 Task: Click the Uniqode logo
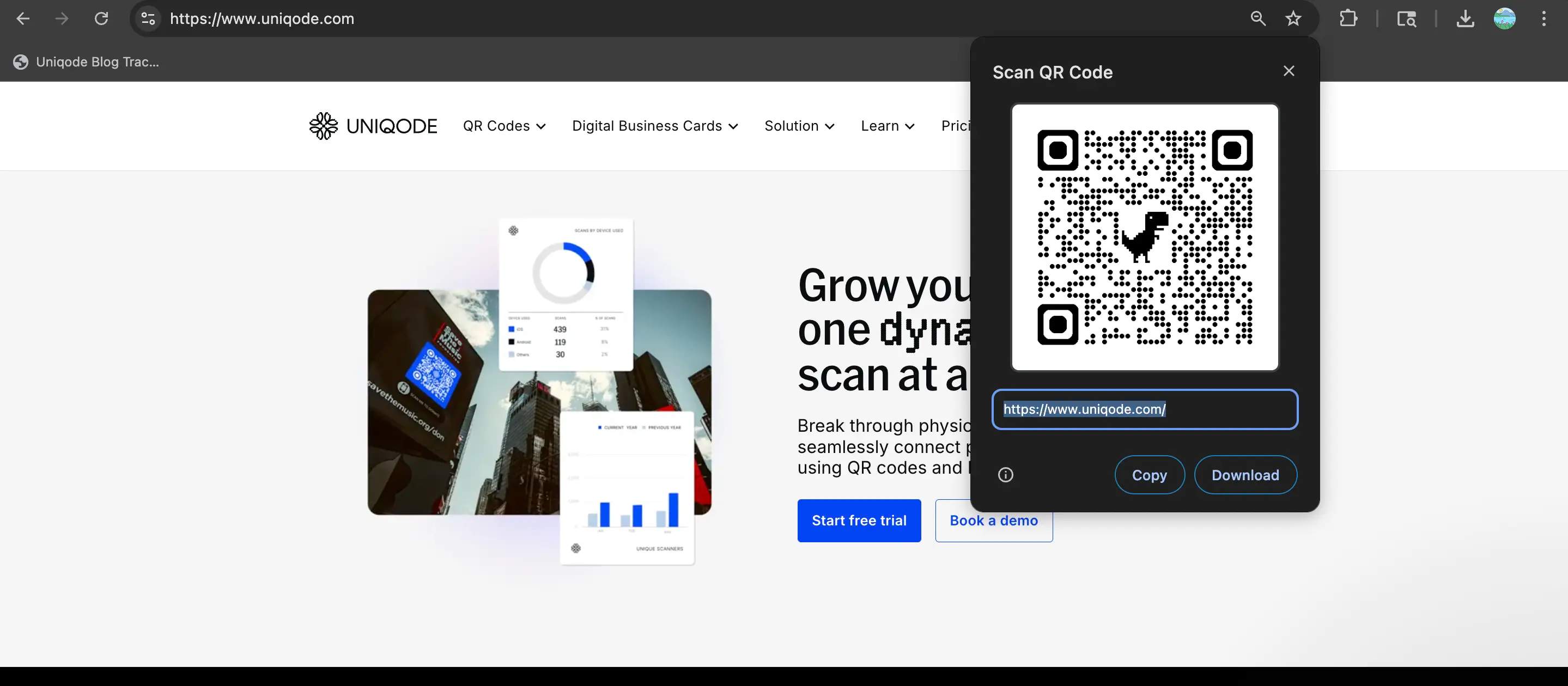coord(373,126)
